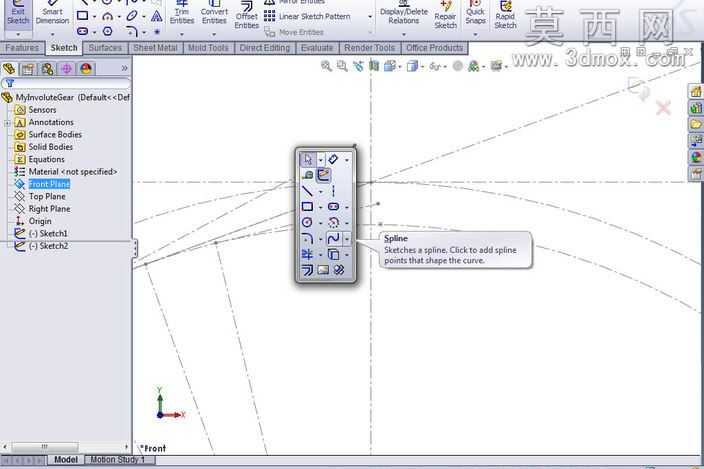
Task: Open the Circle dropdown in shortcut toolbar
Action: click(321, 223)
